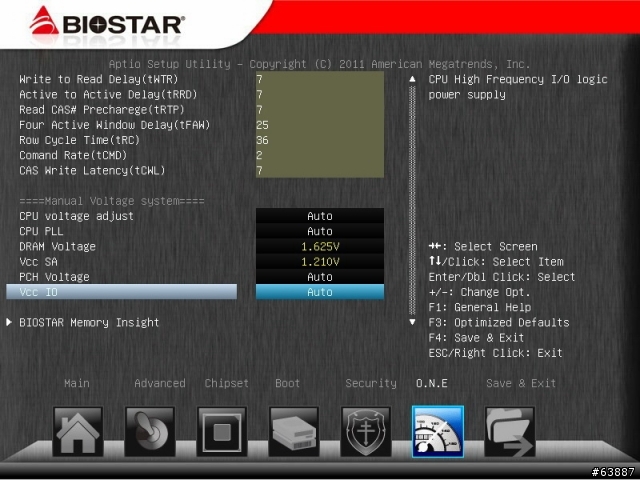Switch to the Save & Exit tab label
Image resolution: width=640 pixels, height=480 pixels.
(x=521, y=383)
